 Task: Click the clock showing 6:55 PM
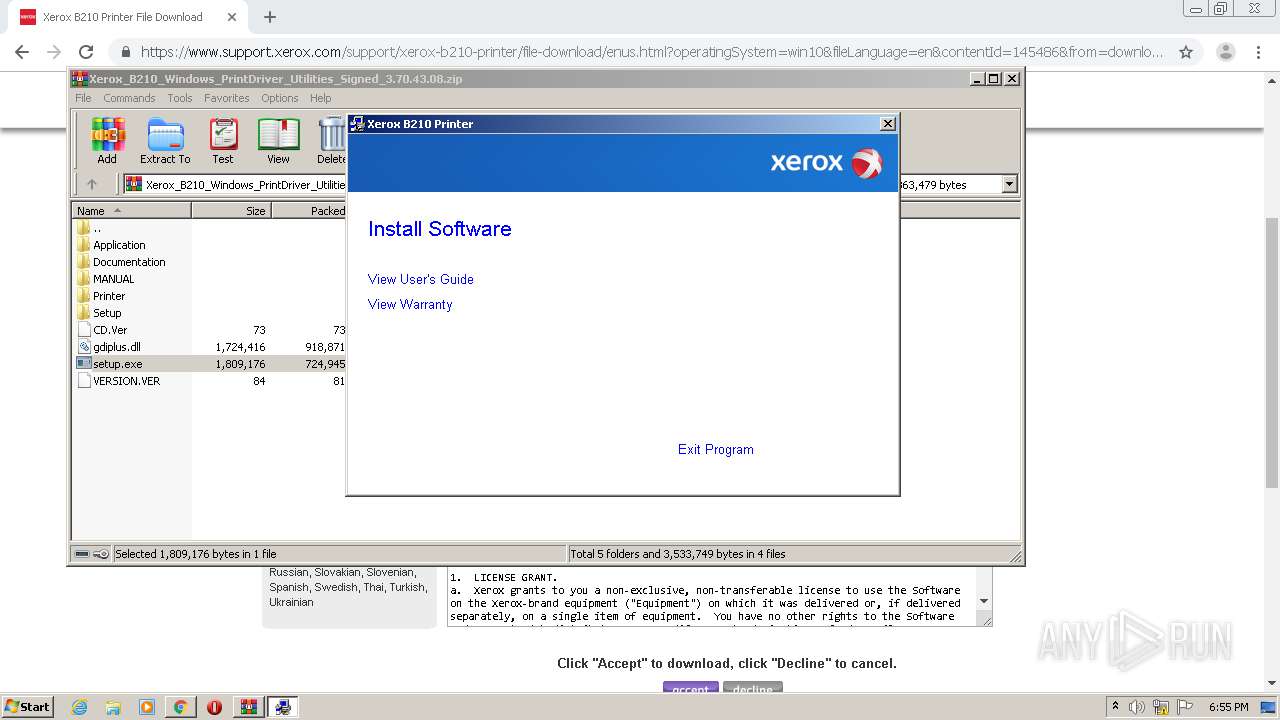(1228, 707)
